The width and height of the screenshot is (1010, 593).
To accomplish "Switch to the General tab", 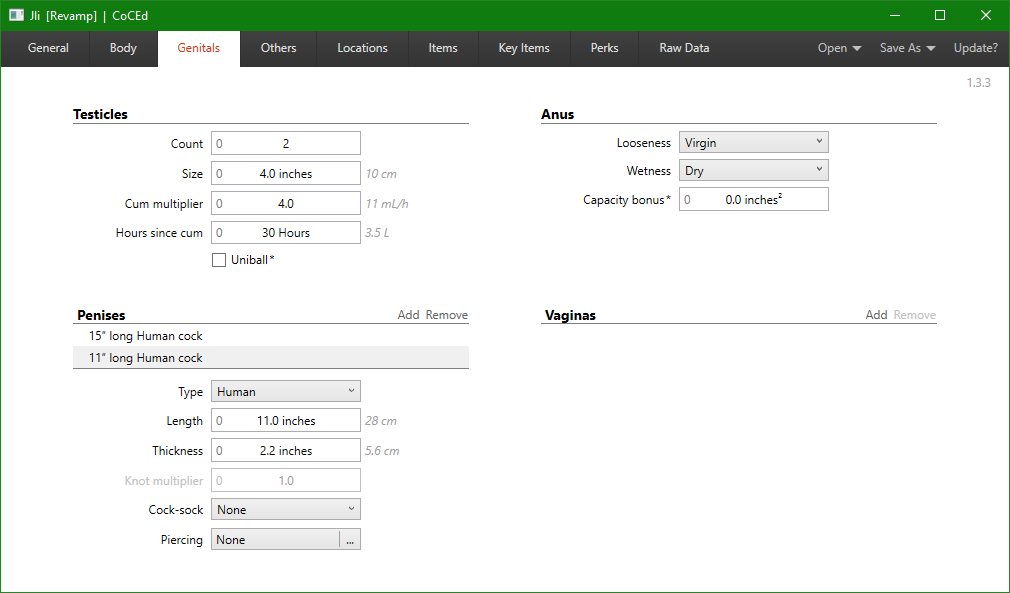I will tap(48, 48).
